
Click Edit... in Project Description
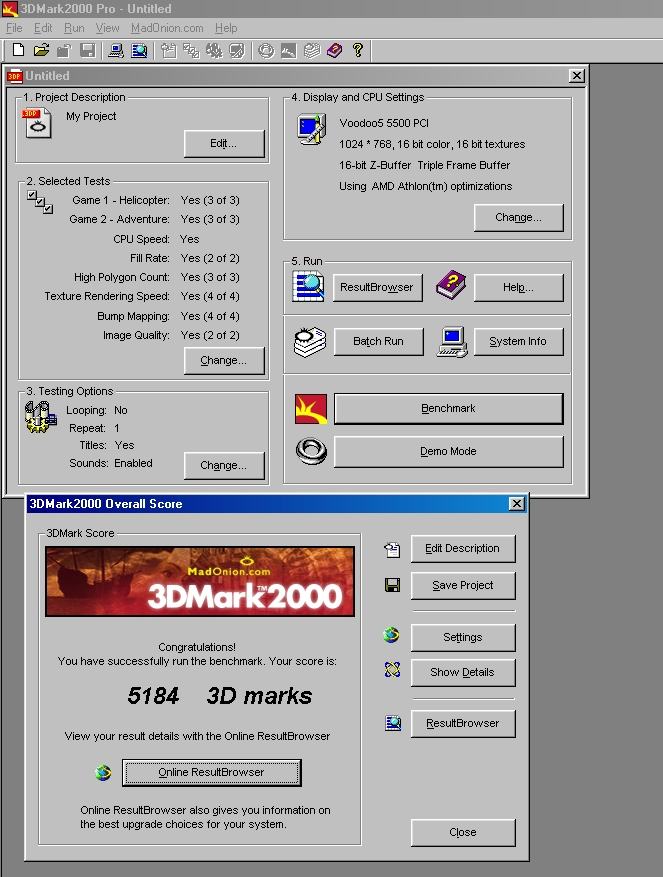tap(224, 144)
